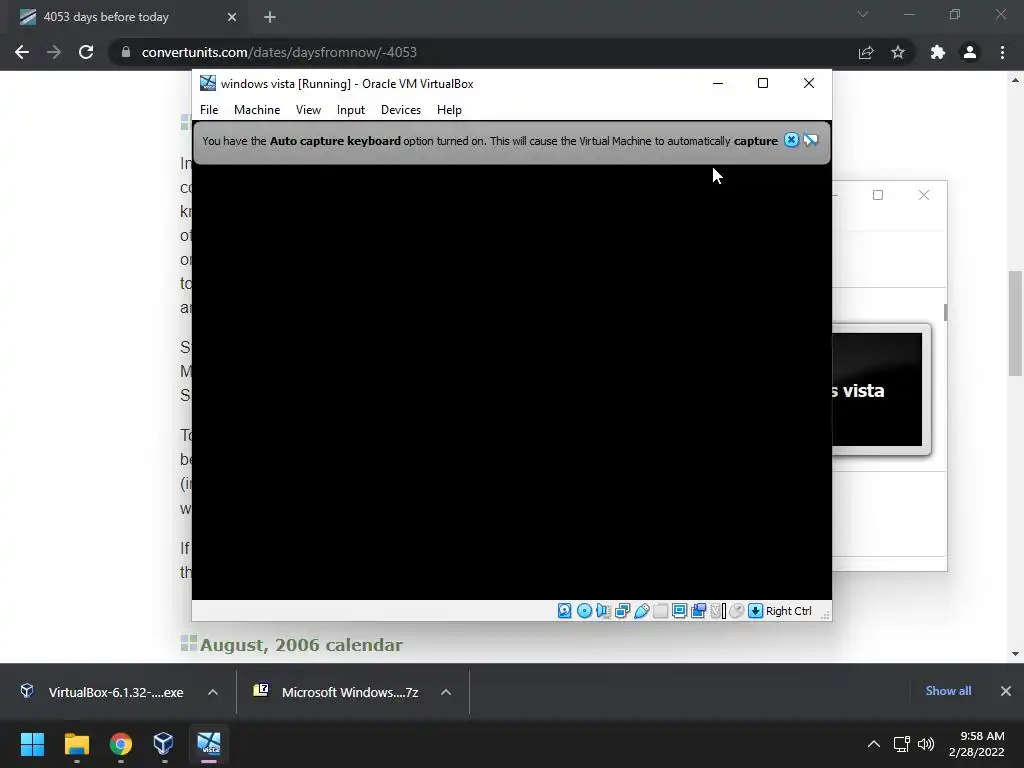1024x768 pixels.
Task: Open the Windows Start menu
Action: click(33, 744)
